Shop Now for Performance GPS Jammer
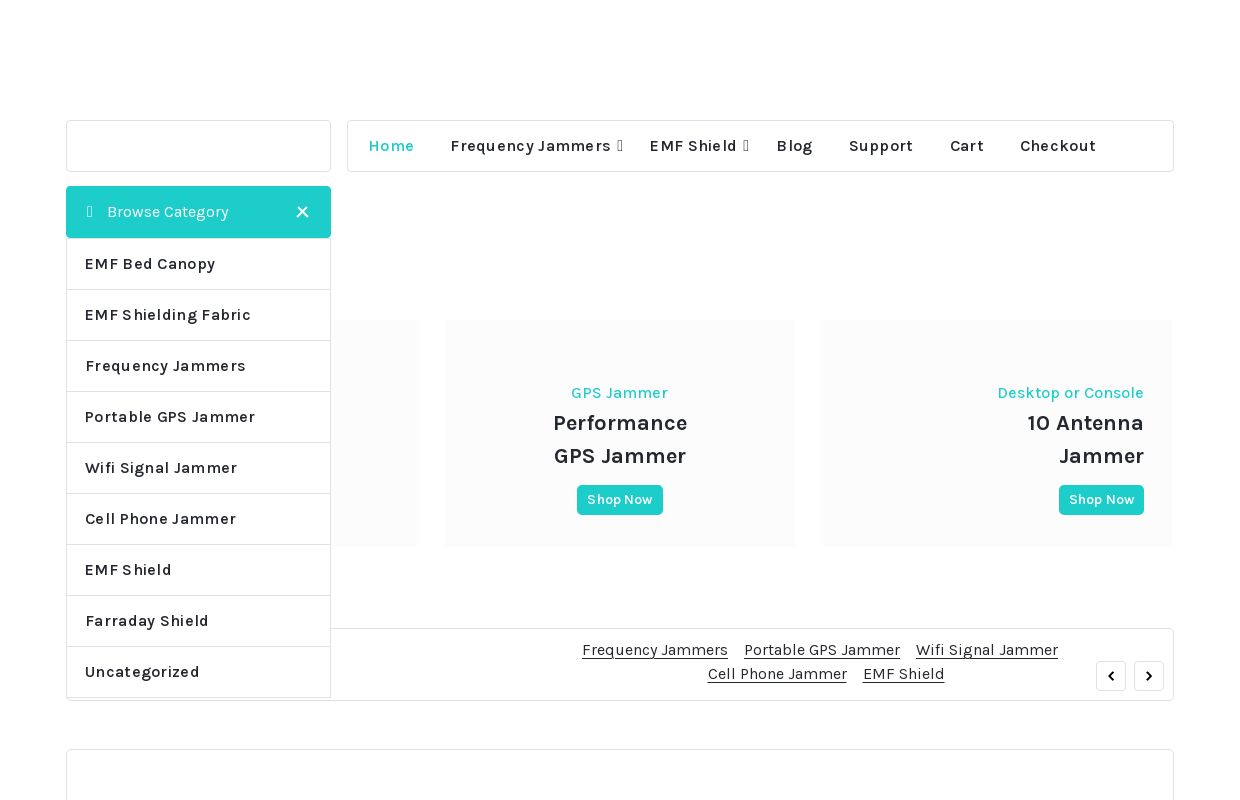The image size is (1240, 800). [619, 500]
